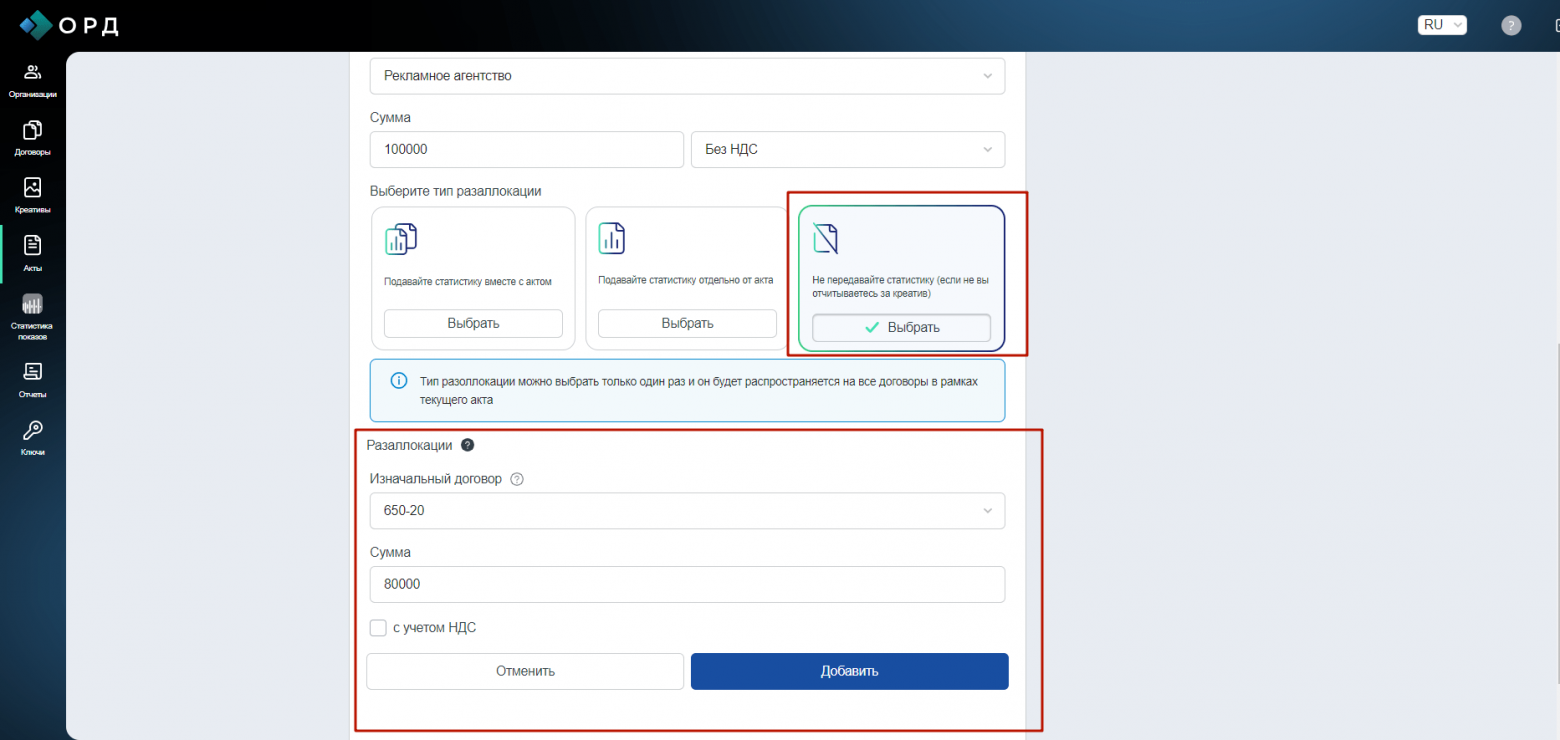This screenshot has height=740, width=1560.
Task: Click the hint icon beside Изначальный договор
Action: click(x=517, y=479)
